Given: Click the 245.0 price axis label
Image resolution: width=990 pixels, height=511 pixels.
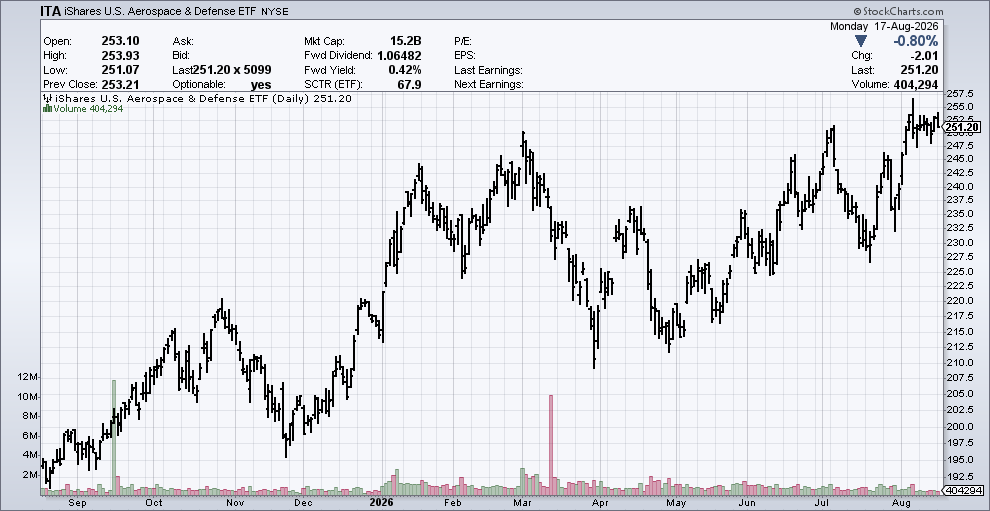Looking at the screenshot, I should [x=959, y=158].
